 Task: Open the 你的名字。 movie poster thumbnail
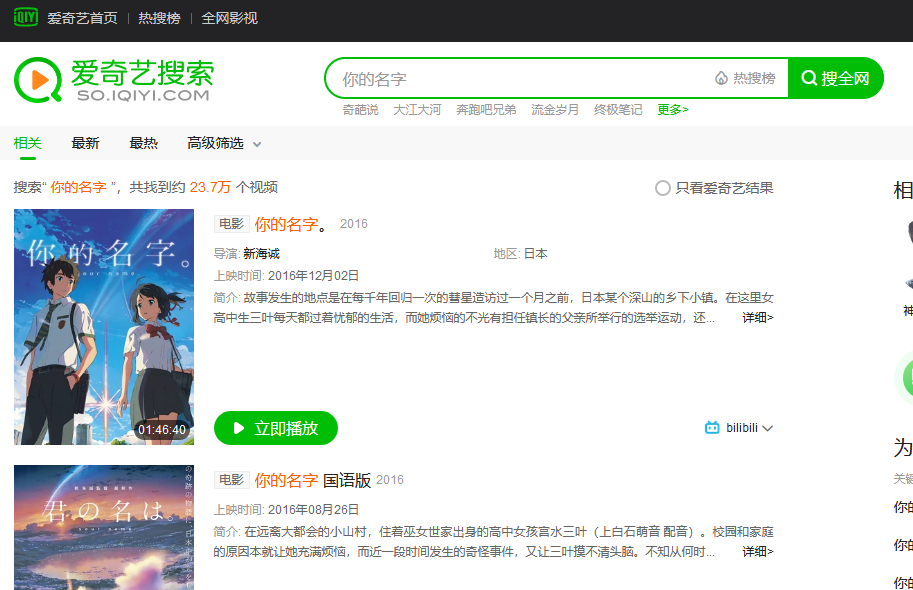tap(104, 327)
